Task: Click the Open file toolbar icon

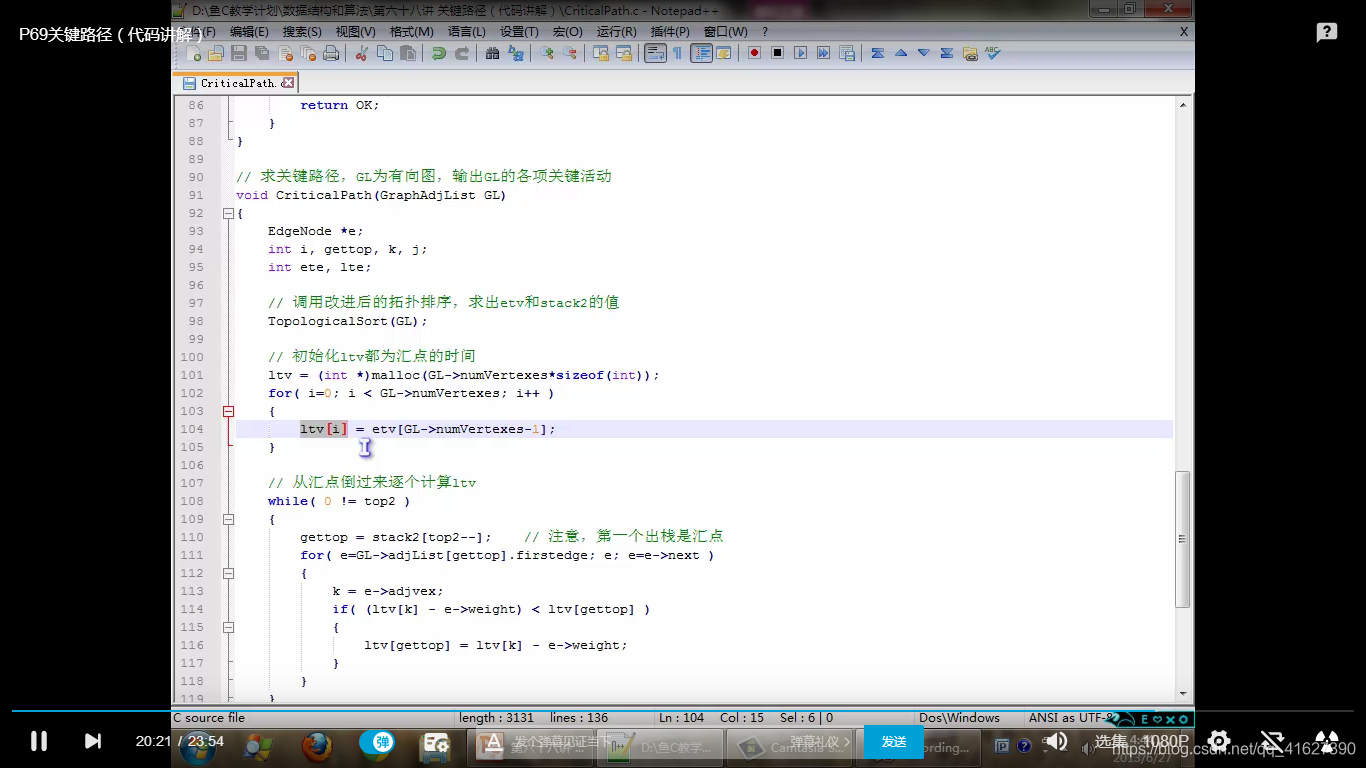Action: click(215, 53)
